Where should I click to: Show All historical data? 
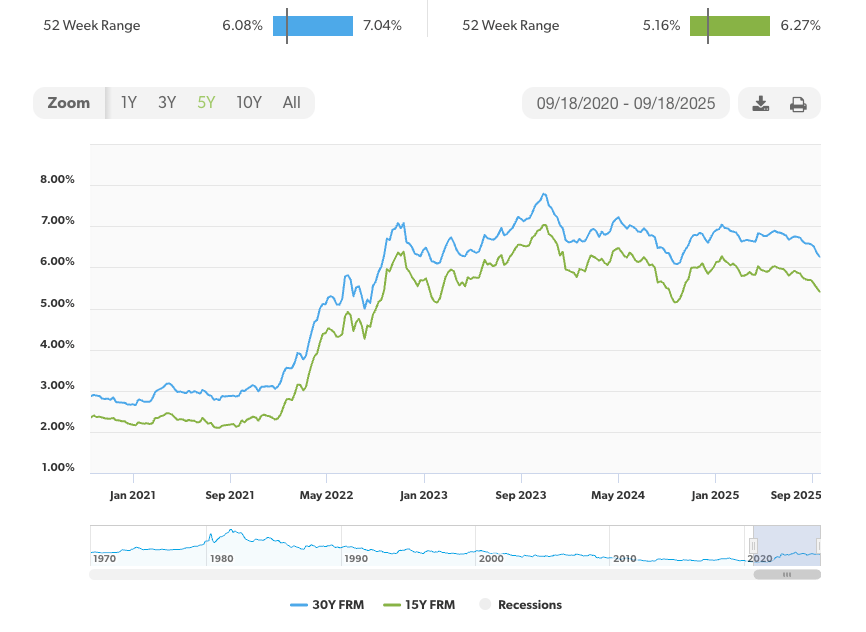[291, 102]
